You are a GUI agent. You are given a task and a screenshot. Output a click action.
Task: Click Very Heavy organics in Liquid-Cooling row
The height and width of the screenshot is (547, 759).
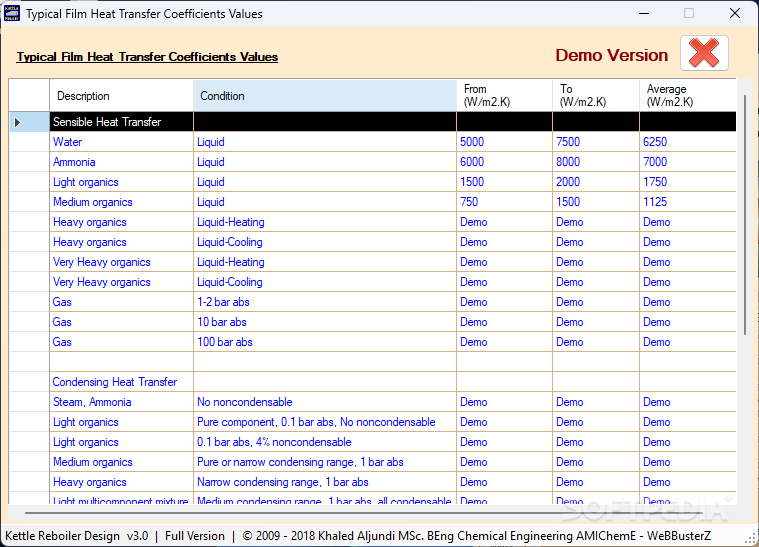[121, 282]
